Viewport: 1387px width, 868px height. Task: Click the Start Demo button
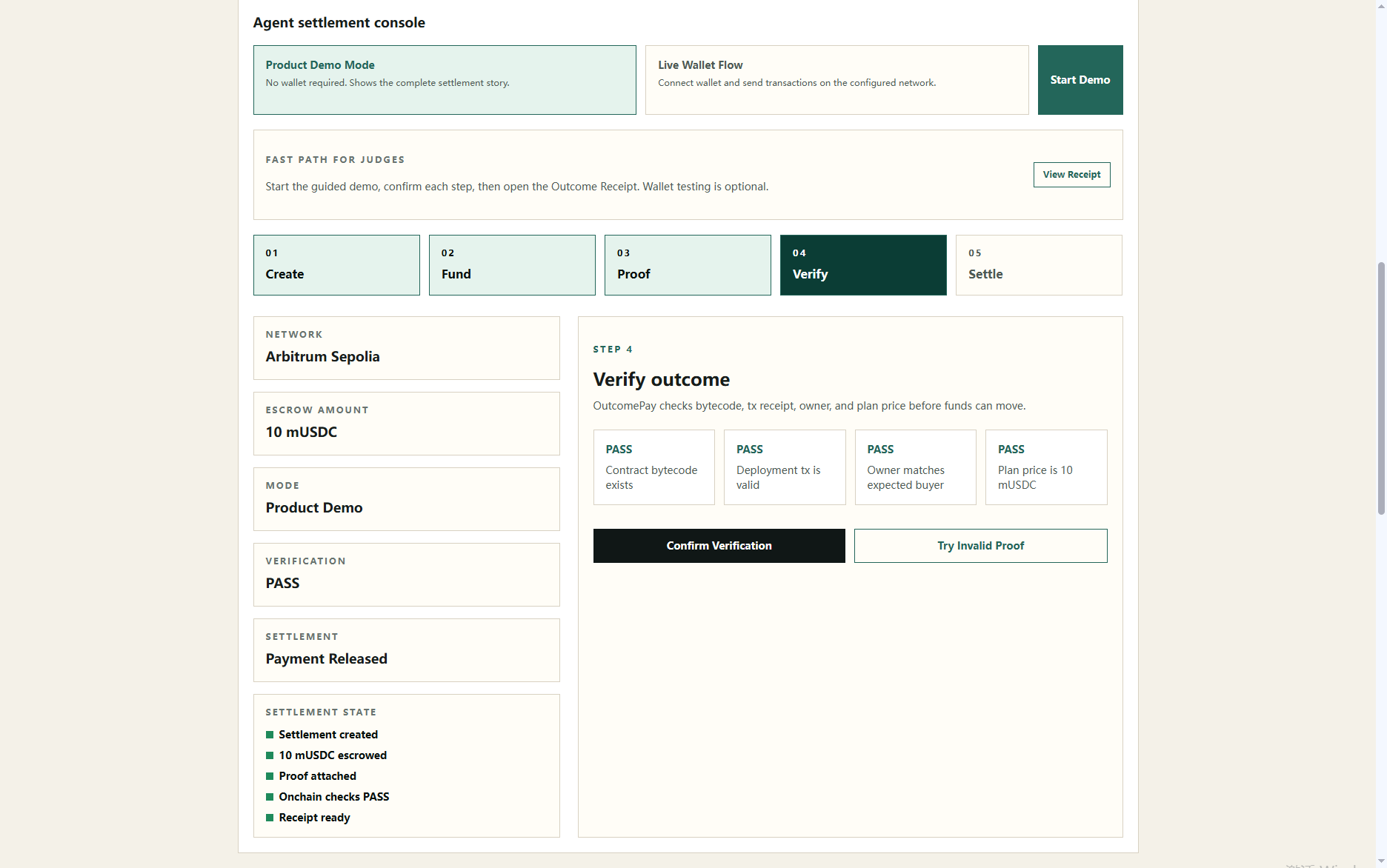point(1080,80)
